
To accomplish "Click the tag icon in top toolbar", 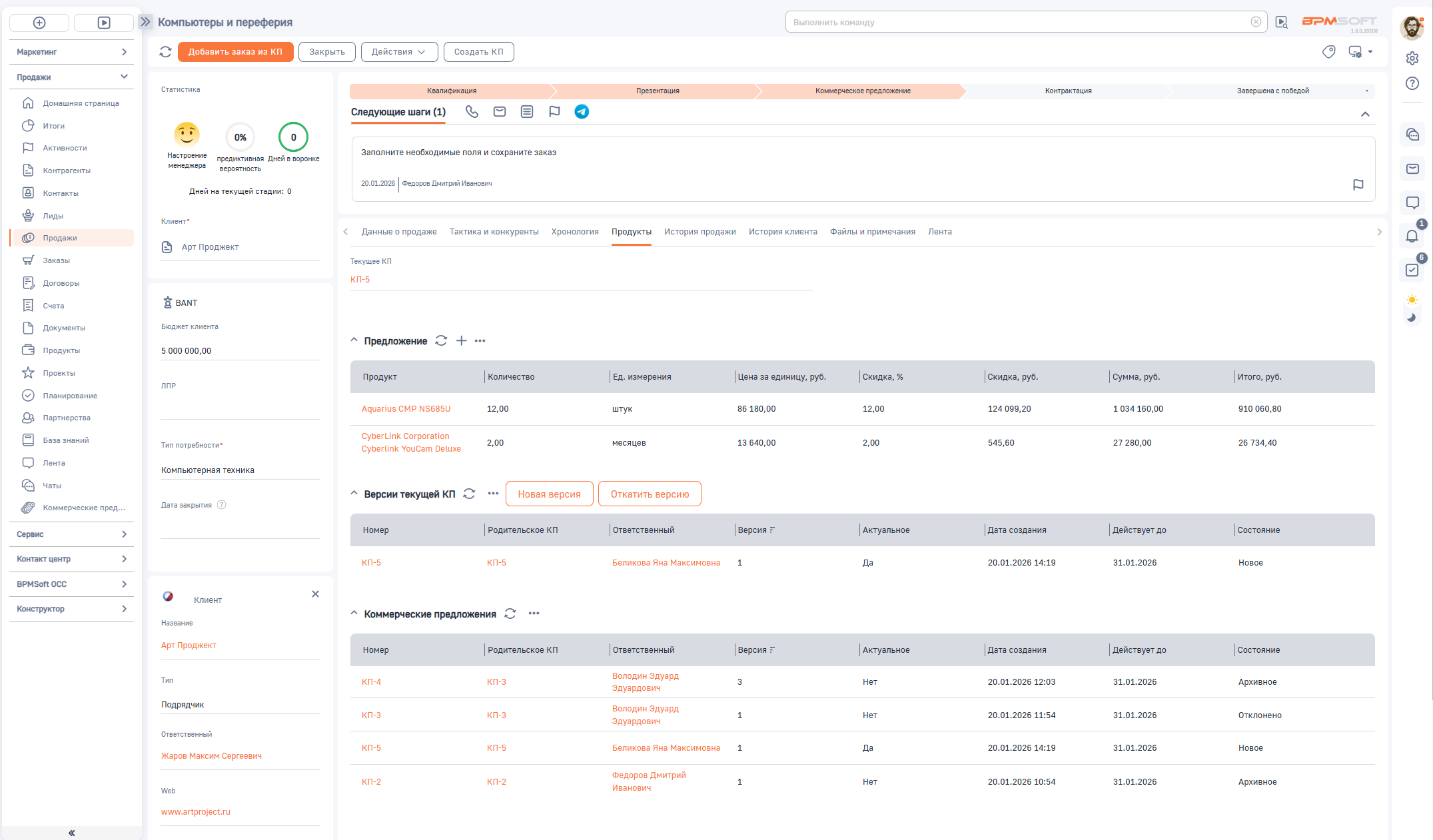I will click(1328, 52).
